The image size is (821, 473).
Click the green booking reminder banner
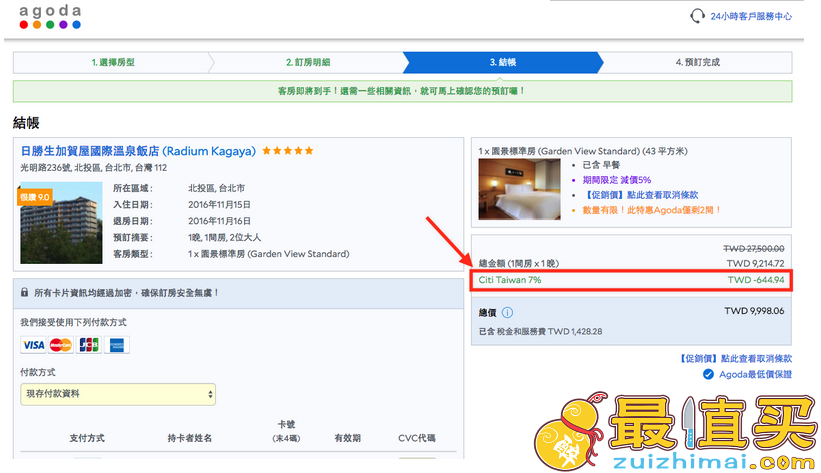402,91
